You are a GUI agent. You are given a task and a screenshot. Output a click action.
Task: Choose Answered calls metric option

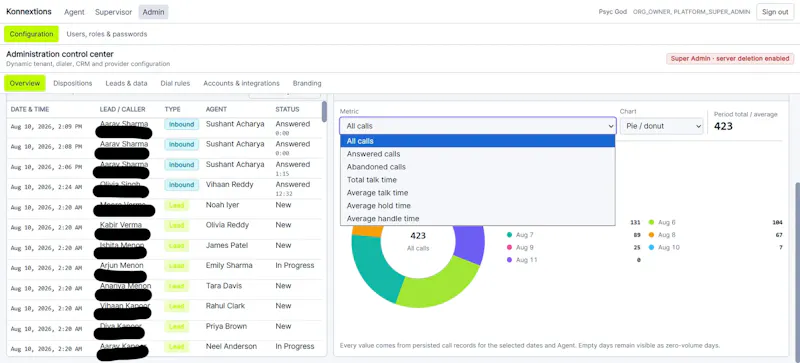478,154
